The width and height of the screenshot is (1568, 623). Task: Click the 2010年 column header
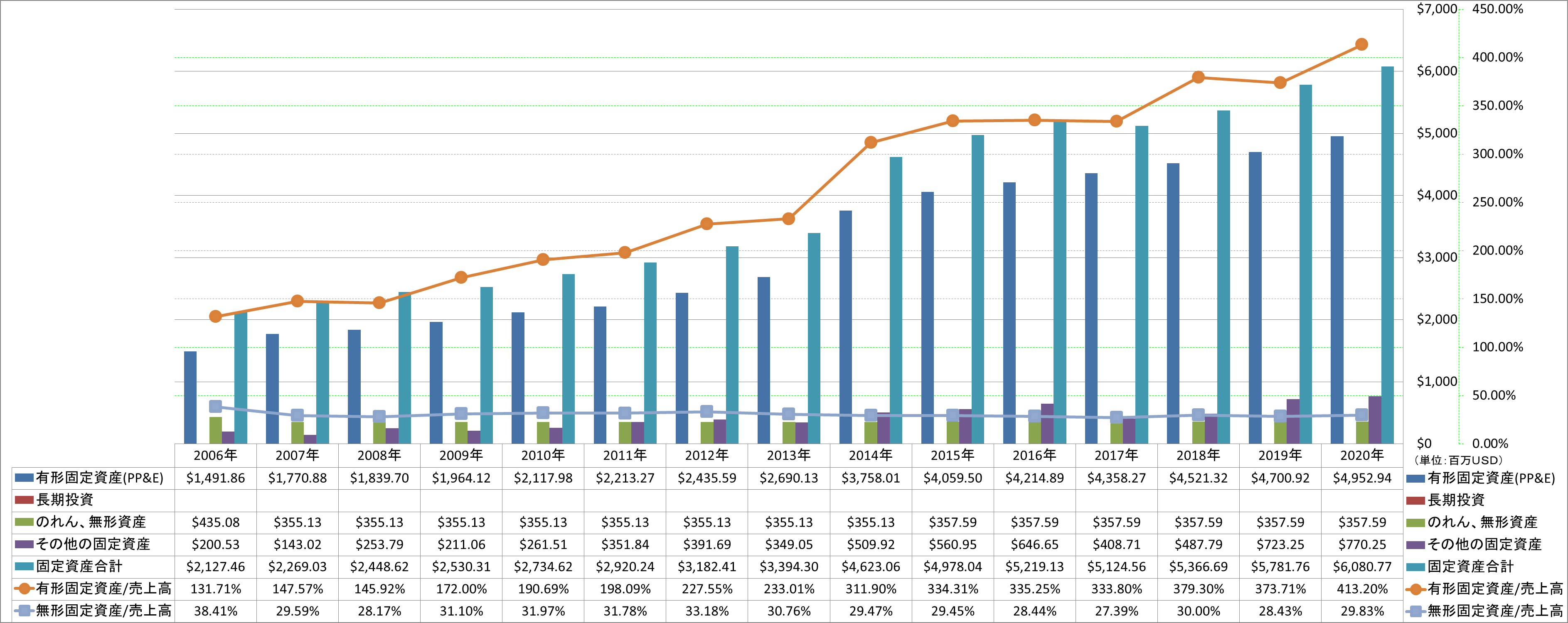point(543,455)
